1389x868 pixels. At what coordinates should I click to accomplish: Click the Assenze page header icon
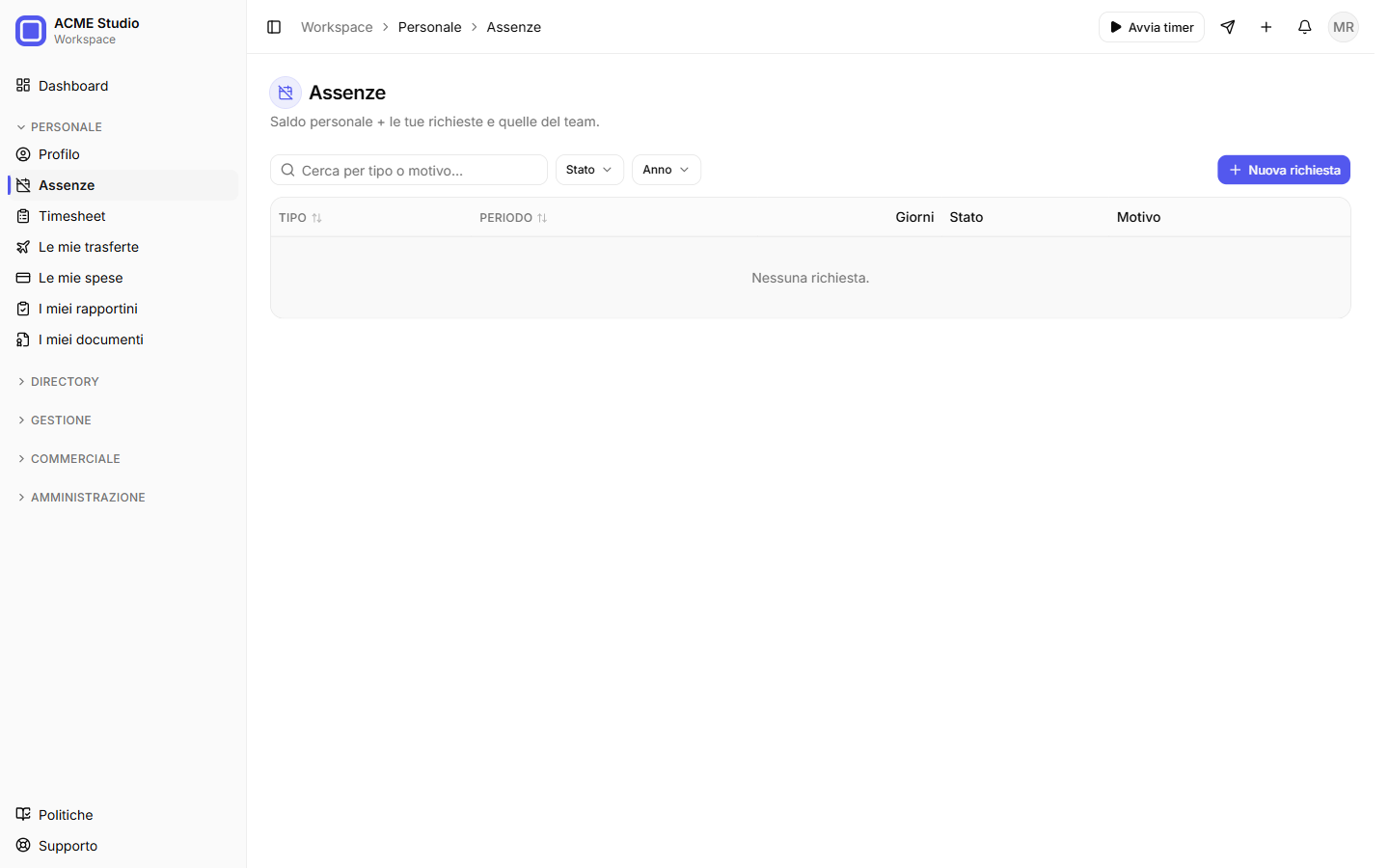click(x=286, y=93)
